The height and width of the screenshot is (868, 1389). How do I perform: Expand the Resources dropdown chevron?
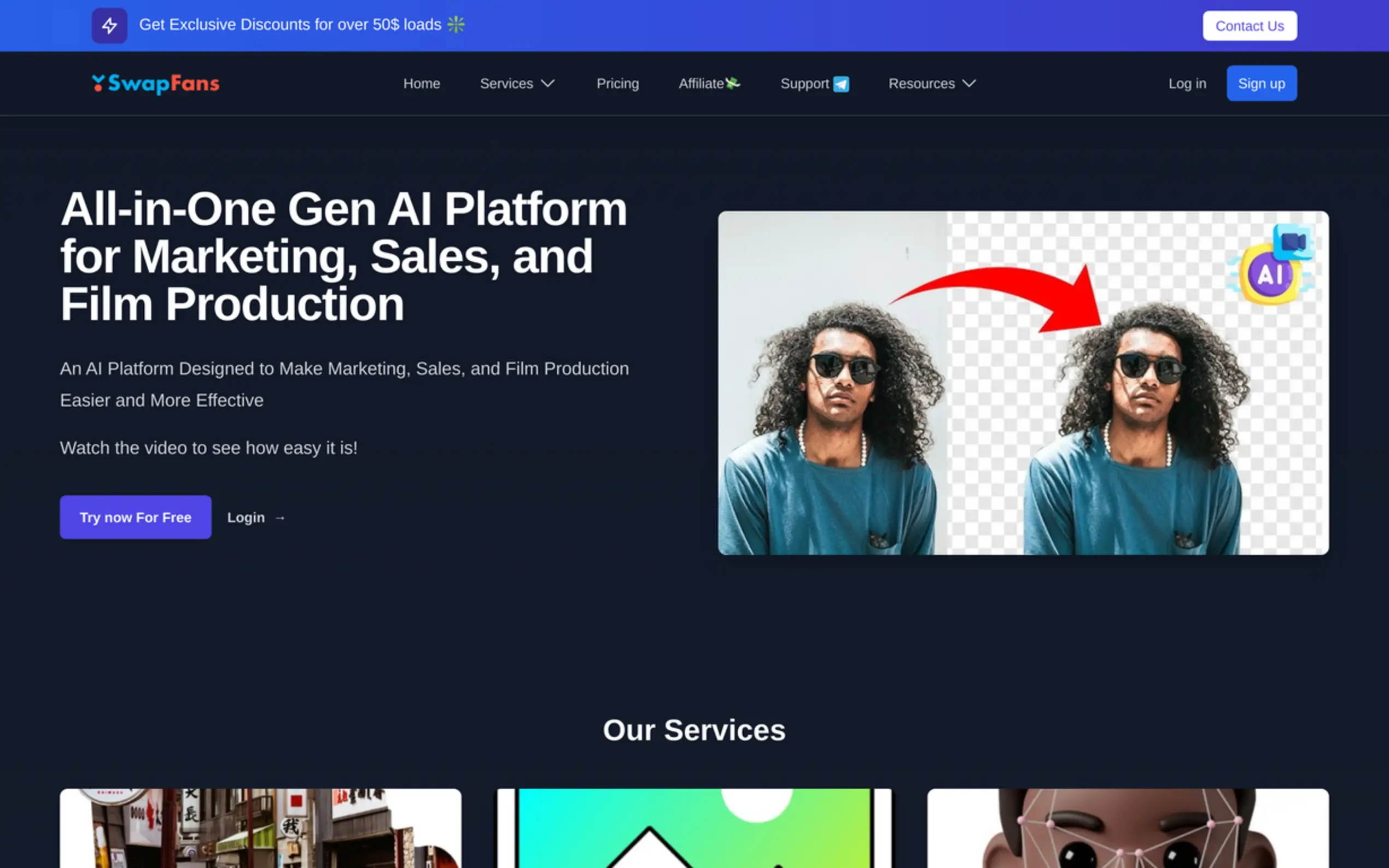pyautogui.click(x=969, y=84)
